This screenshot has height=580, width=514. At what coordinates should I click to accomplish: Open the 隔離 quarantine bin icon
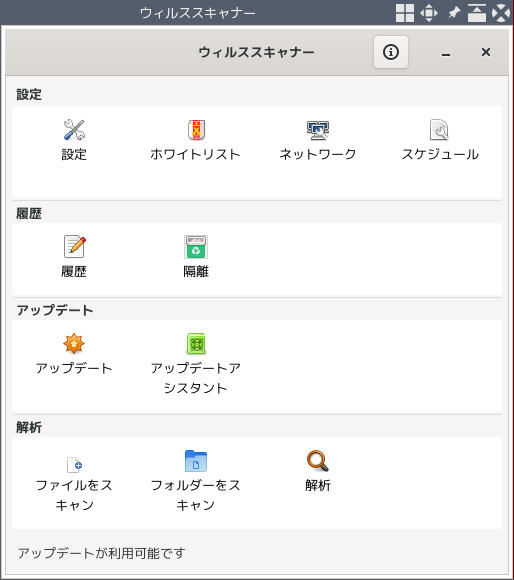[x=196, y=247]
